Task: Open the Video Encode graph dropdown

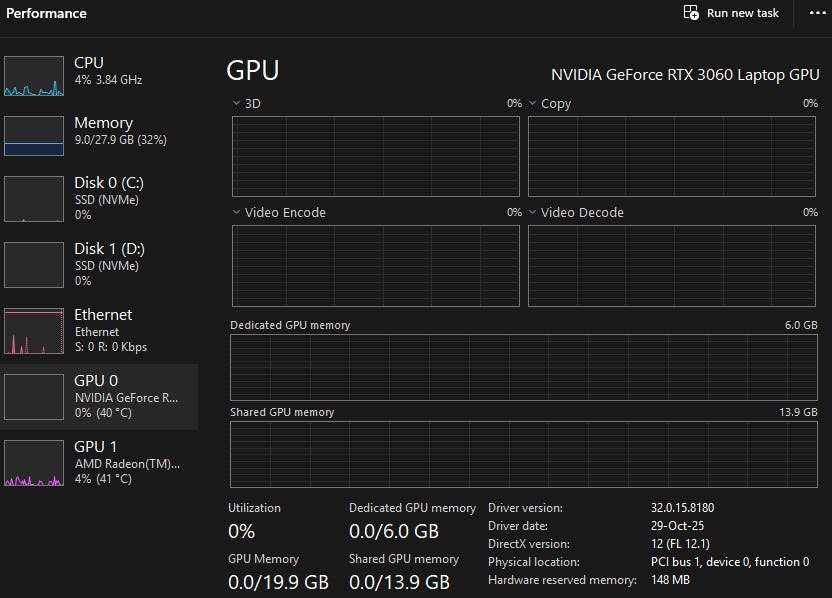Action: (236, 212)
